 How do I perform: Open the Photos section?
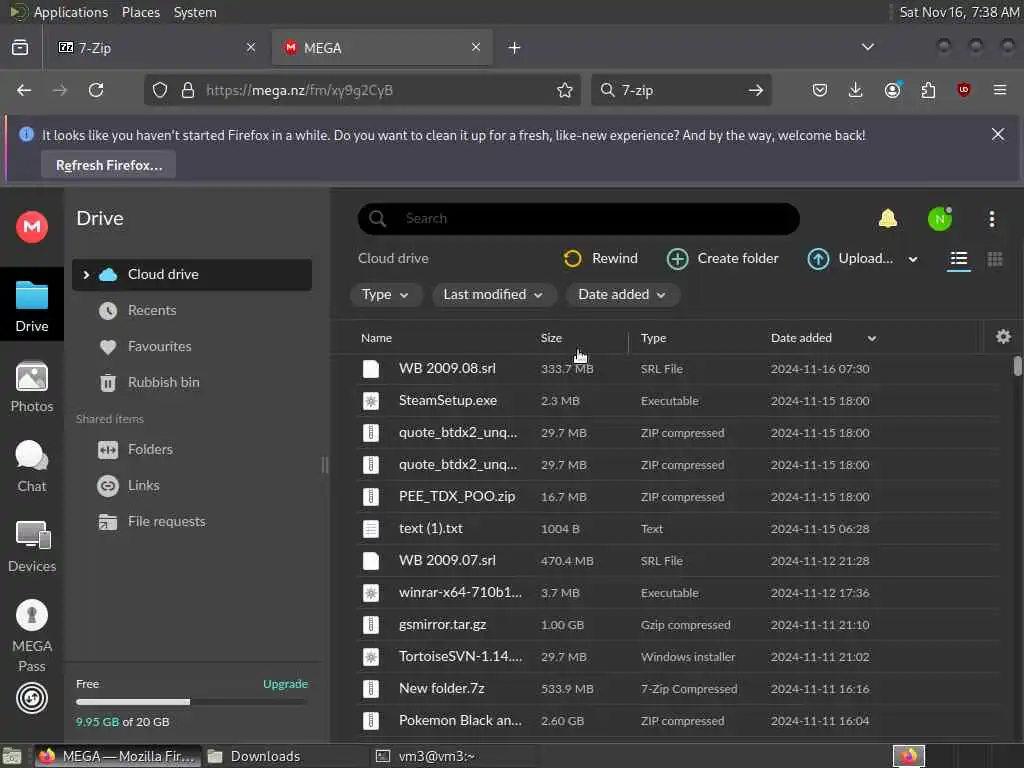(31, 387)
